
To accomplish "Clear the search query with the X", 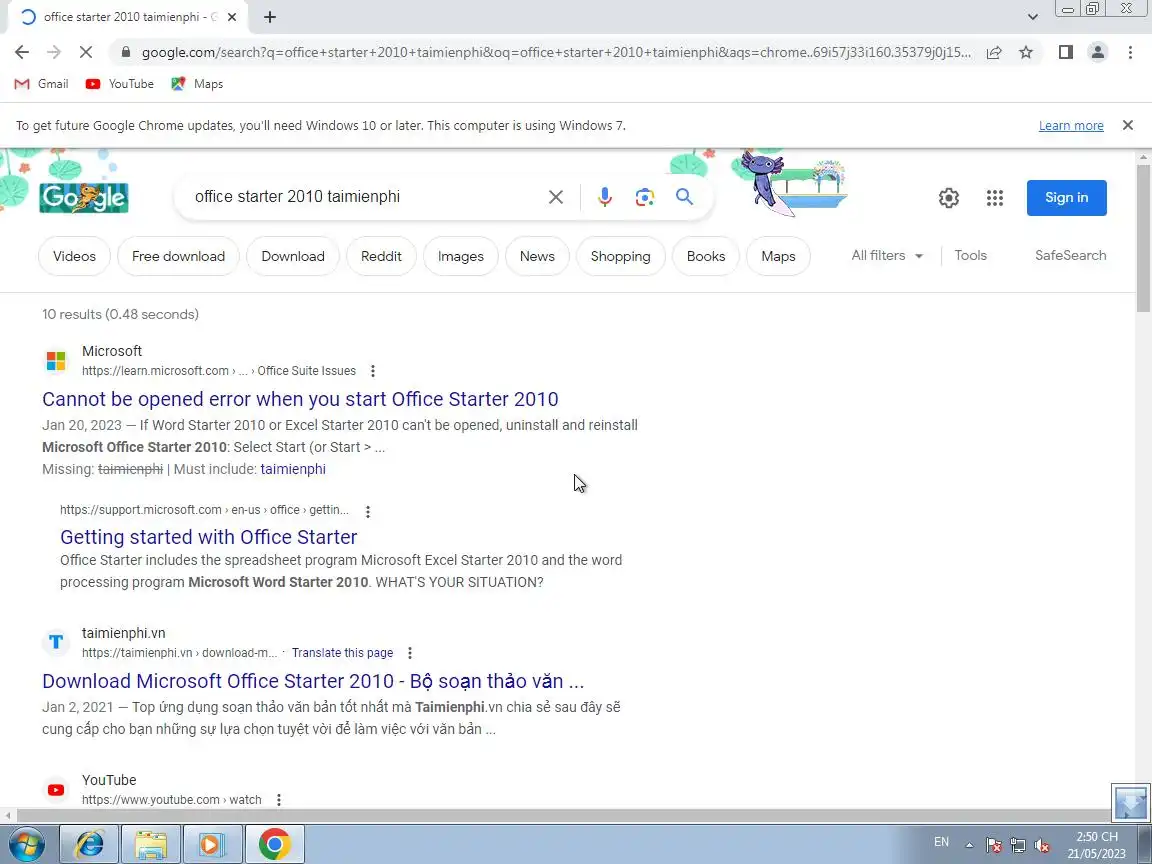I will click(x=556, y=197).
